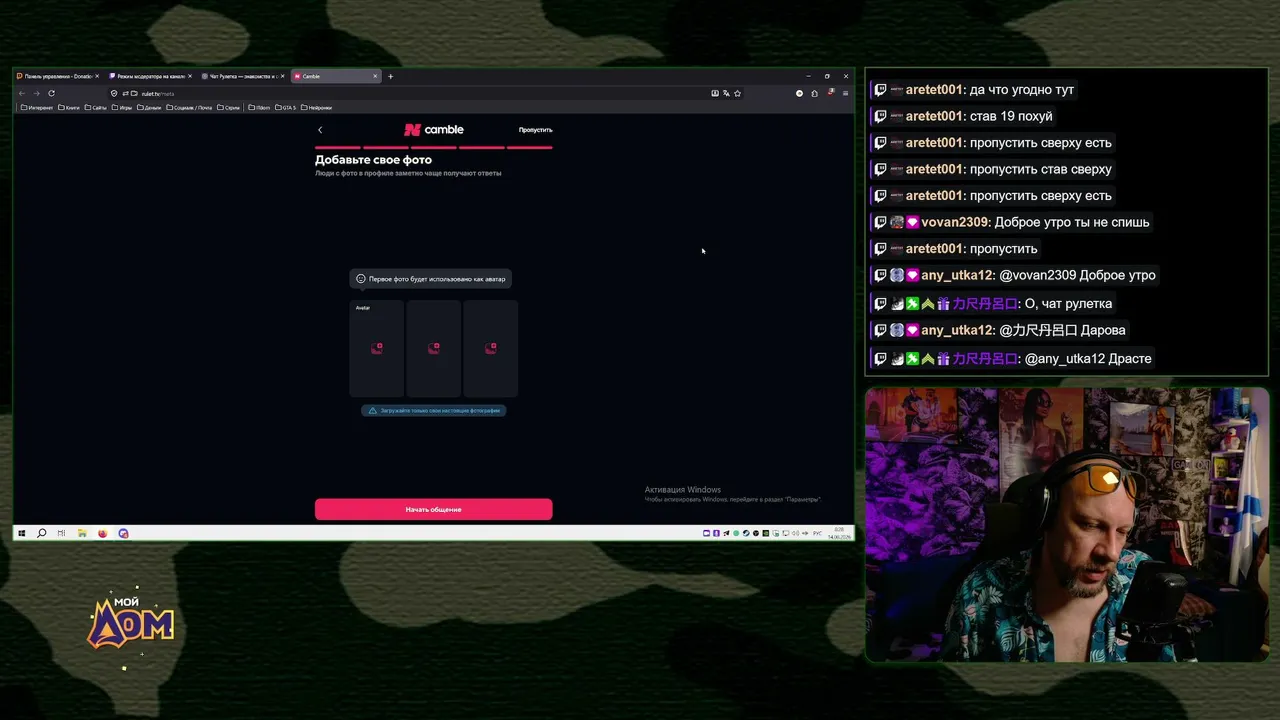
Task: Navigate back in browser
Action: click(22, 93)
